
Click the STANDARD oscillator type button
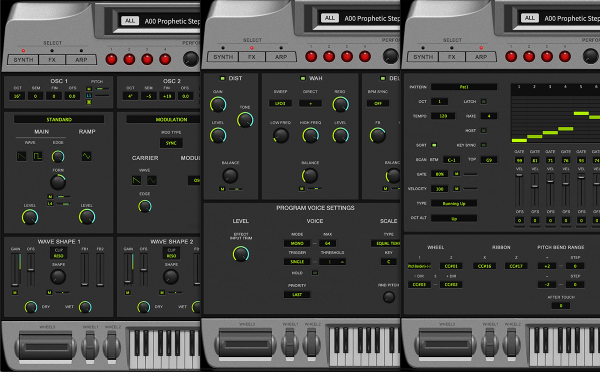tap(59, 119)
